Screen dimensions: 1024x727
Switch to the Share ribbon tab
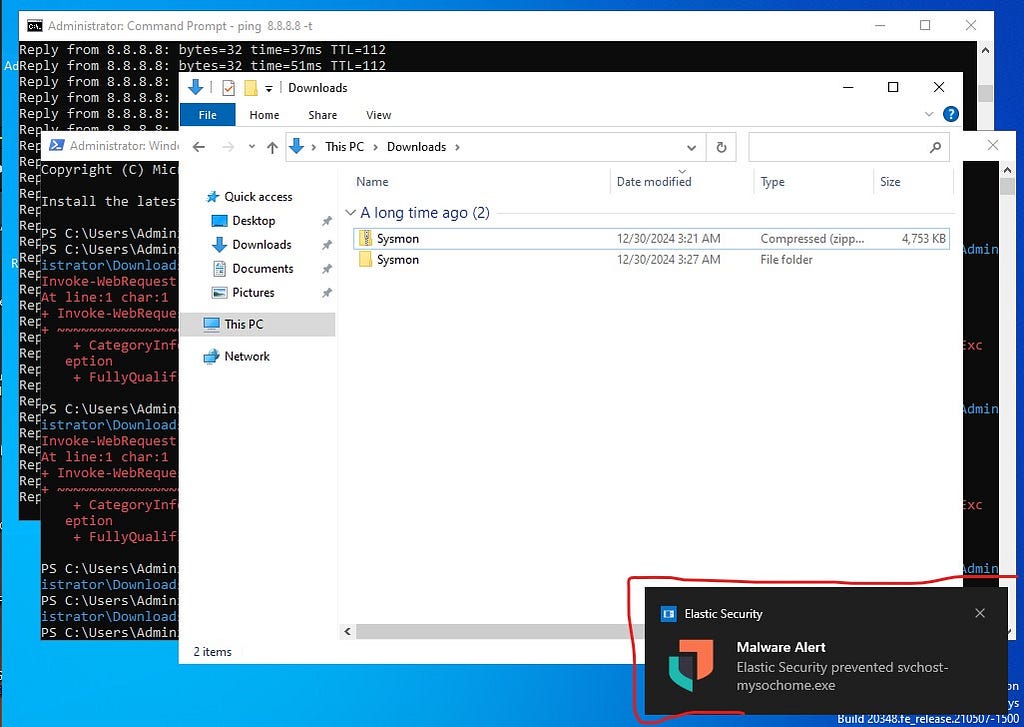[323, 115]
